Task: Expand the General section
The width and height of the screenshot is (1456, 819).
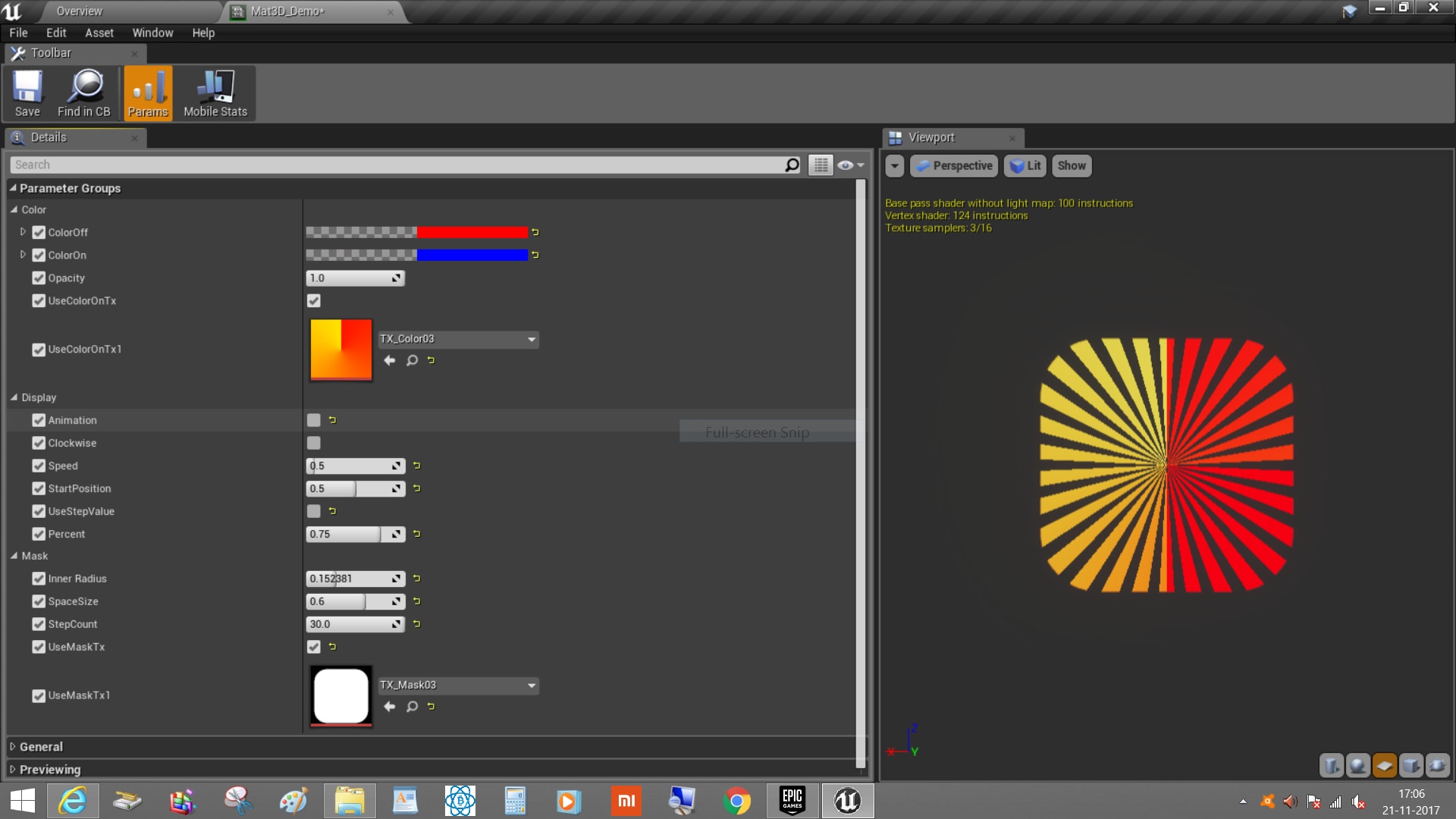Action: click(41, 747)
